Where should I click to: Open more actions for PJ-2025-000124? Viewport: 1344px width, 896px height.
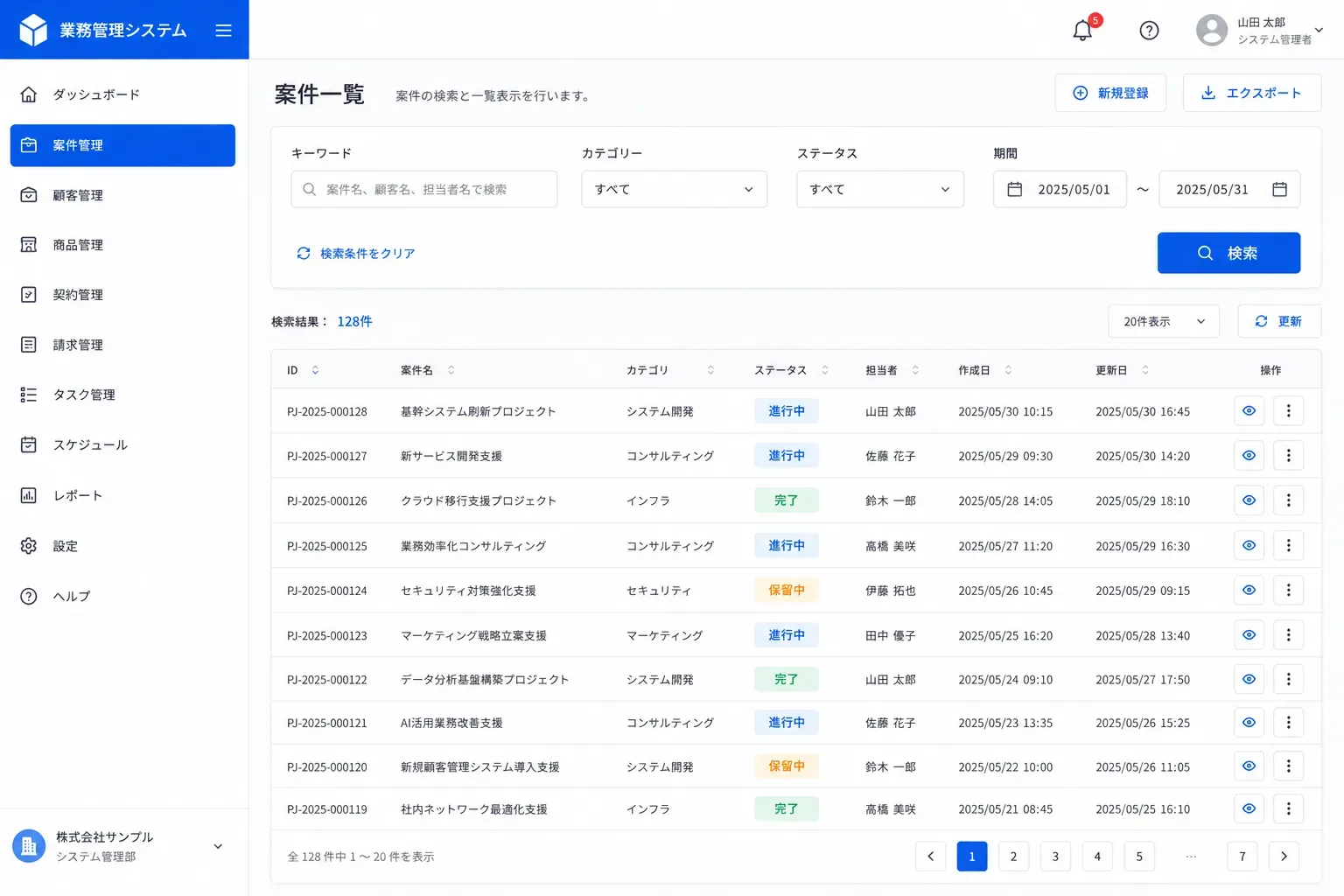1288,591
